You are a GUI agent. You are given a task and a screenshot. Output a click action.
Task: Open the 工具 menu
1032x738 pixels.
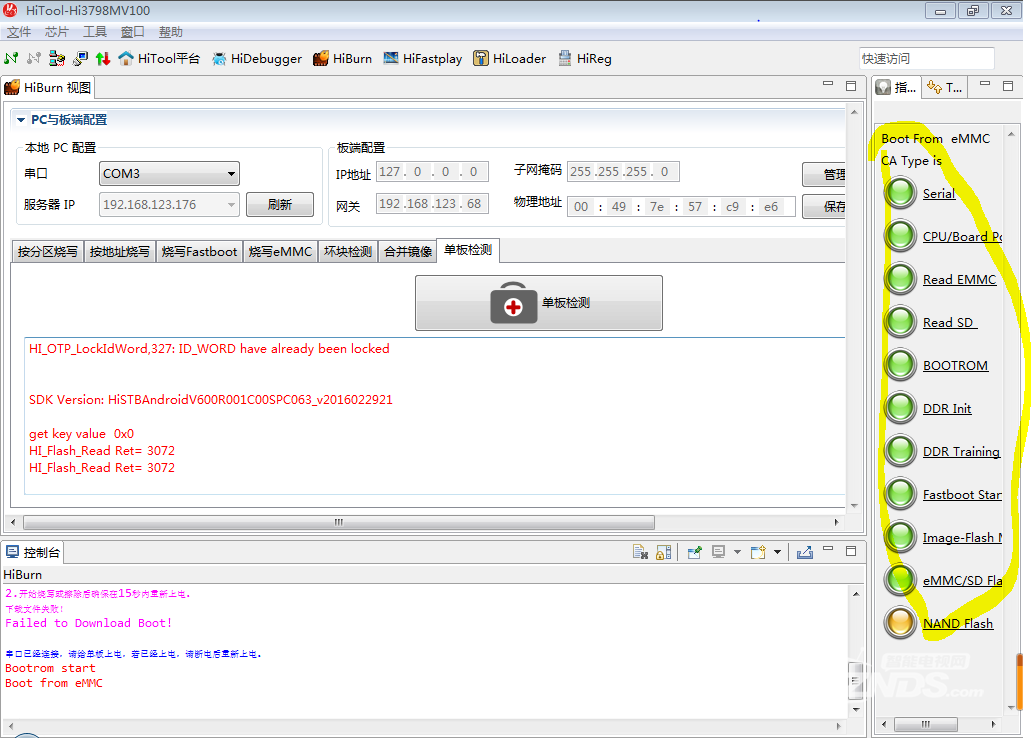click(95, 32)
